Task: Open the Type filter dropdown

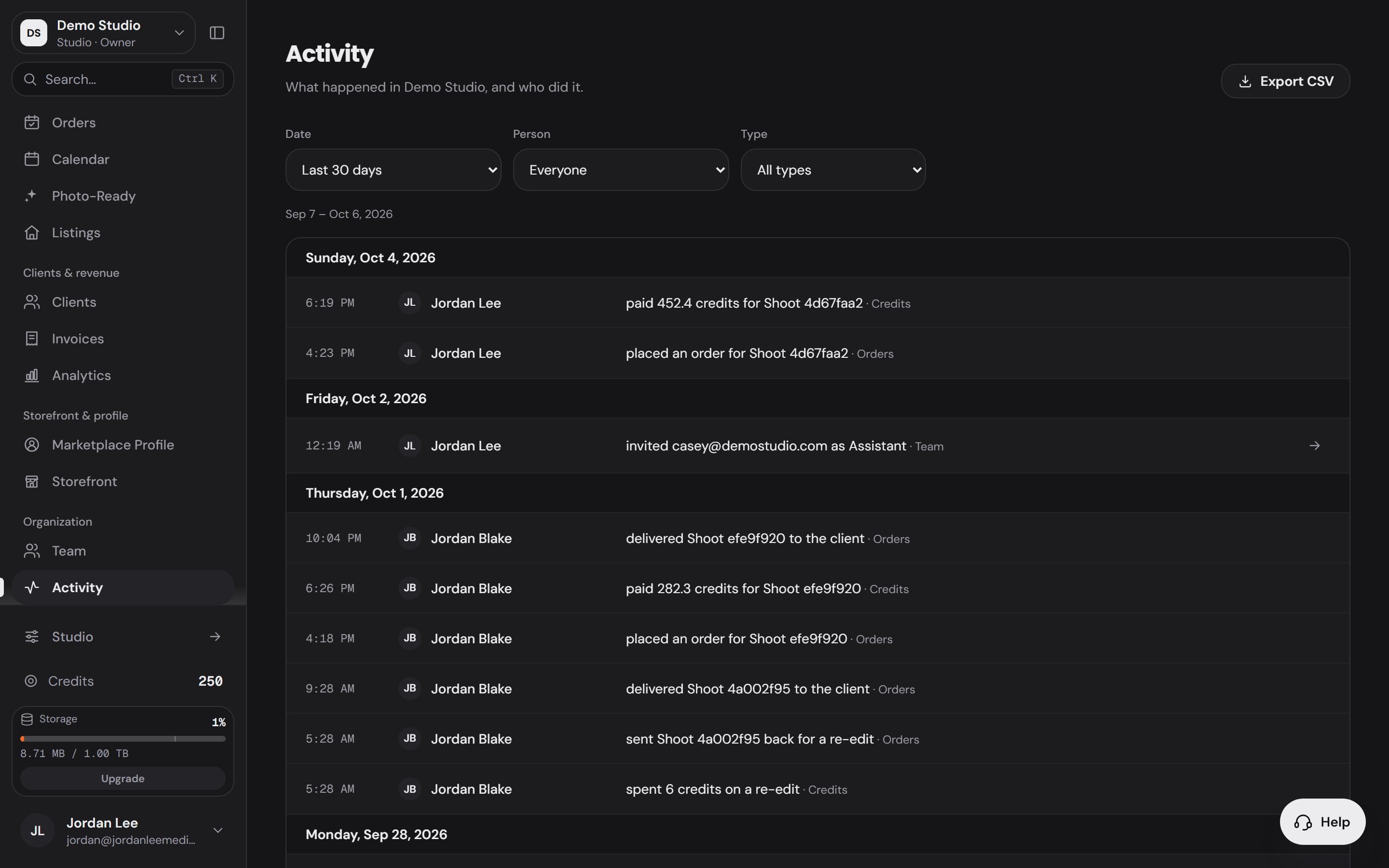Action: [833, 170]
